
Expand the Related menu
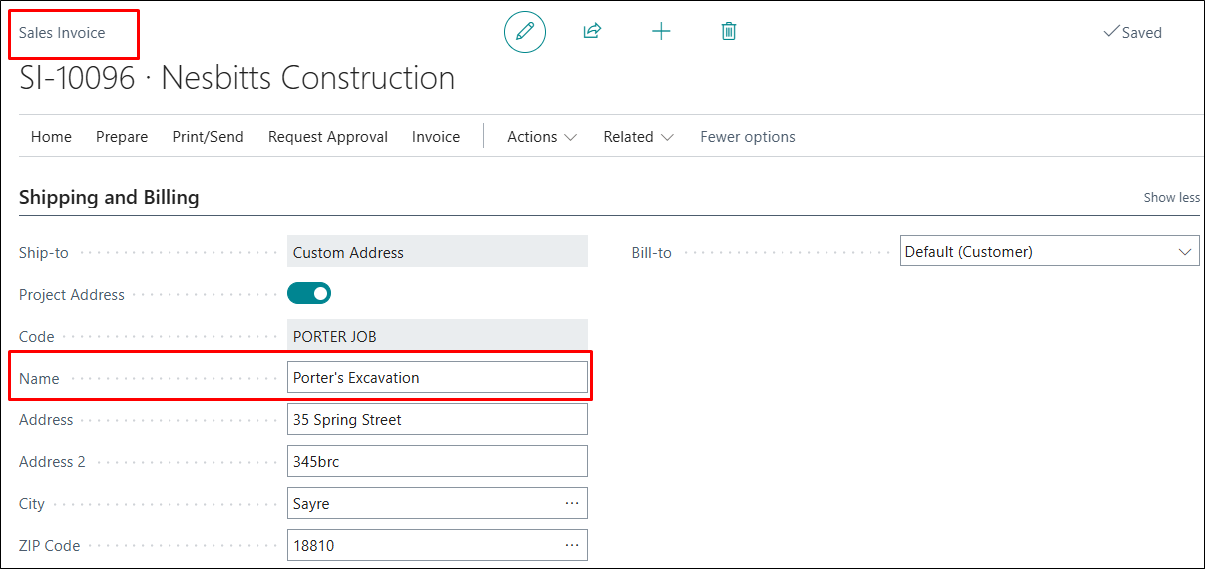point(638,137)
